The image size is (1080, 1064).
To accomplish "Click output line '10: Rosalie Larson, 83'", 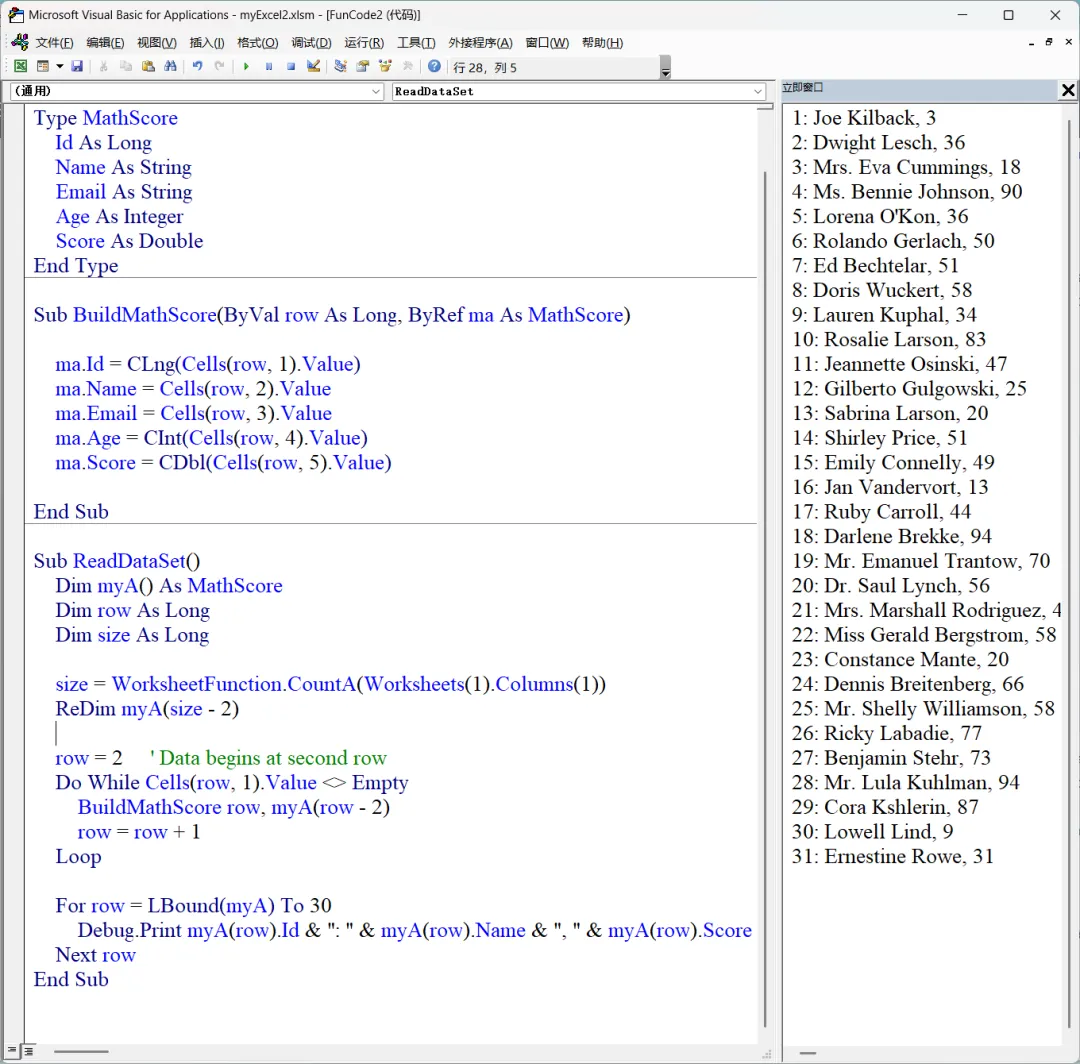I will pyautogui.click(x=889, y=340).
